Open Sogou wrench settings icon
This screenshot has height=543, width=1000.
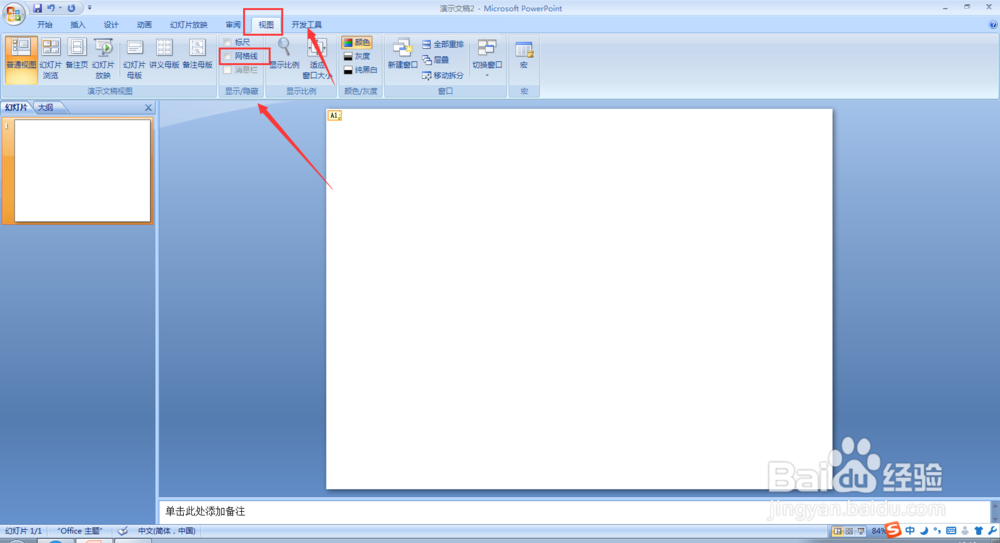[x=992, y=531]
